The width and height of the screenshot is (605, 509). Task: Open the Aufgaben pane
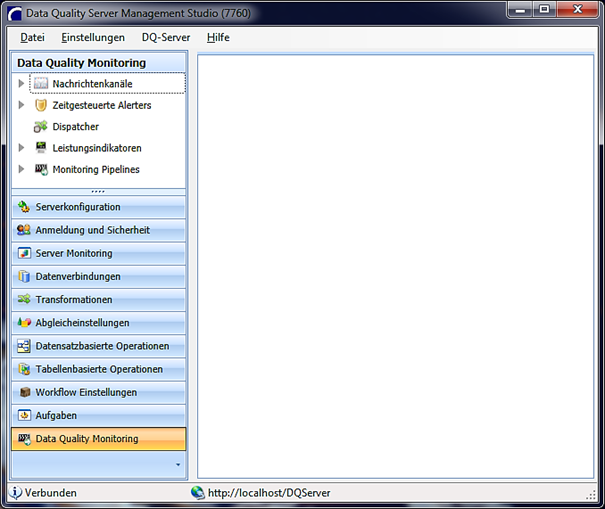point(99,415)
